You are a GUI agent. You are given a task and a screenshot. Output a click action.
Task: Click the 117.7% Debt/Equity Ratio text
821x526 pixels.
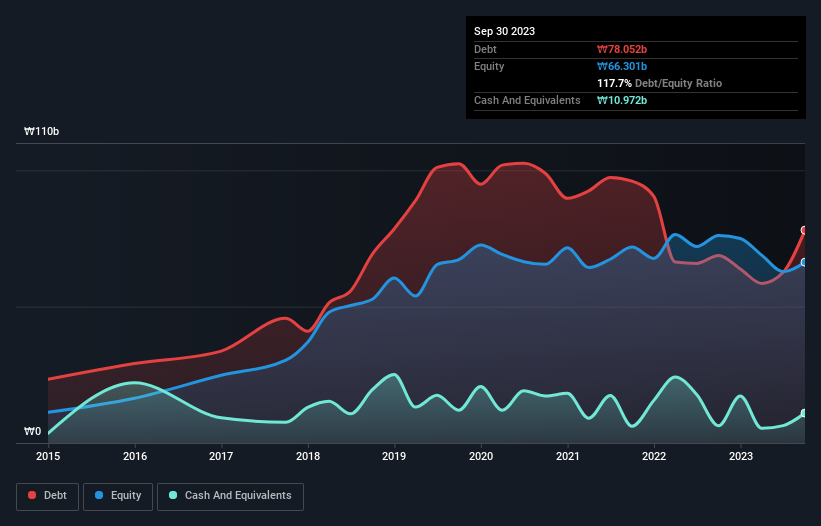pyautogui.click(x=659, y=83)
